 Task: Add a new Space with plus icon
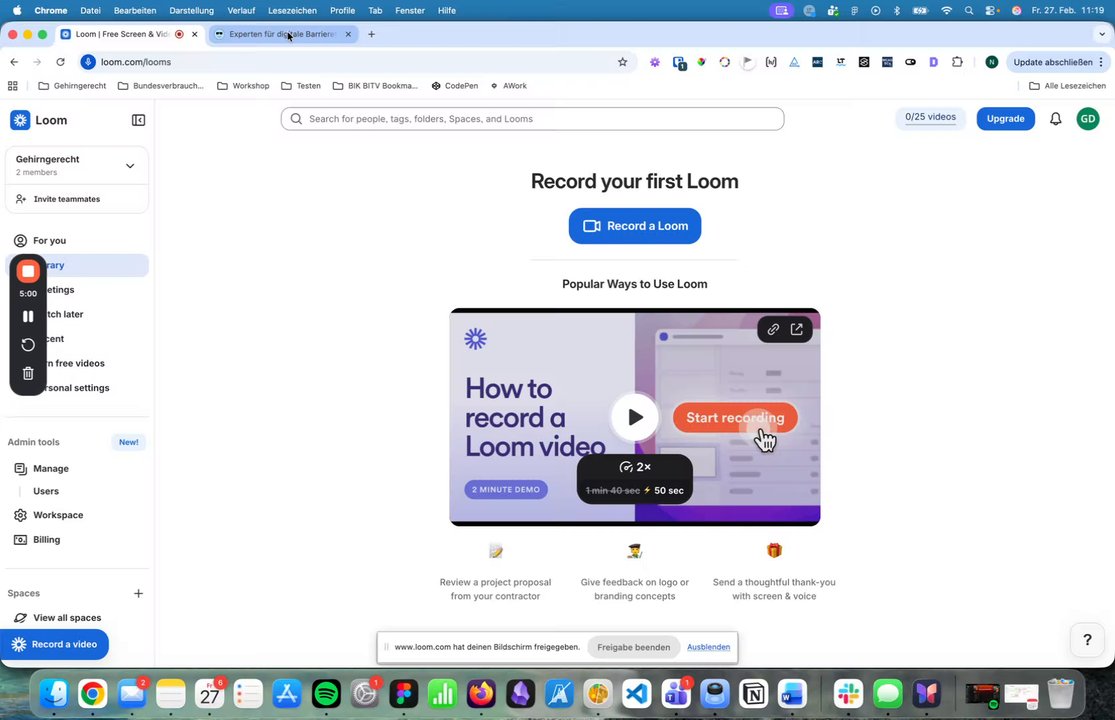[x=139, y=593]
